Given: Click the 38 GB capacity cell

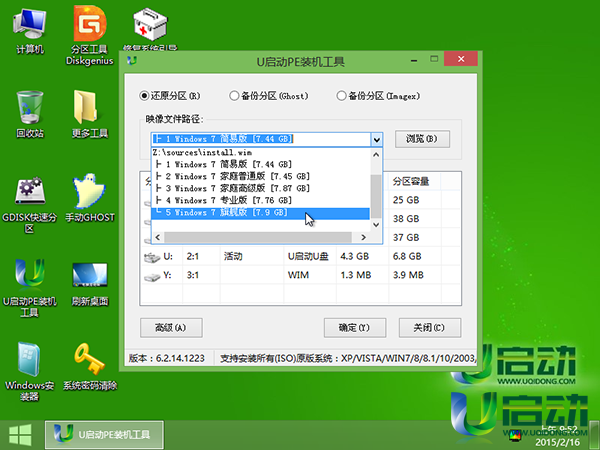Looking at the screenshot, I should 406,219.
